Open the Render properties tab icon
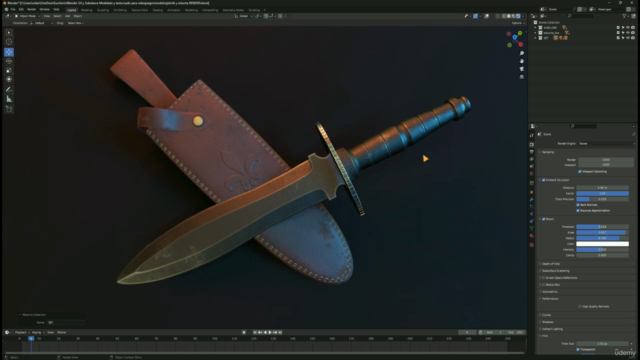Image resolution: width=640 pixels, height=360 pixels. 531,144
